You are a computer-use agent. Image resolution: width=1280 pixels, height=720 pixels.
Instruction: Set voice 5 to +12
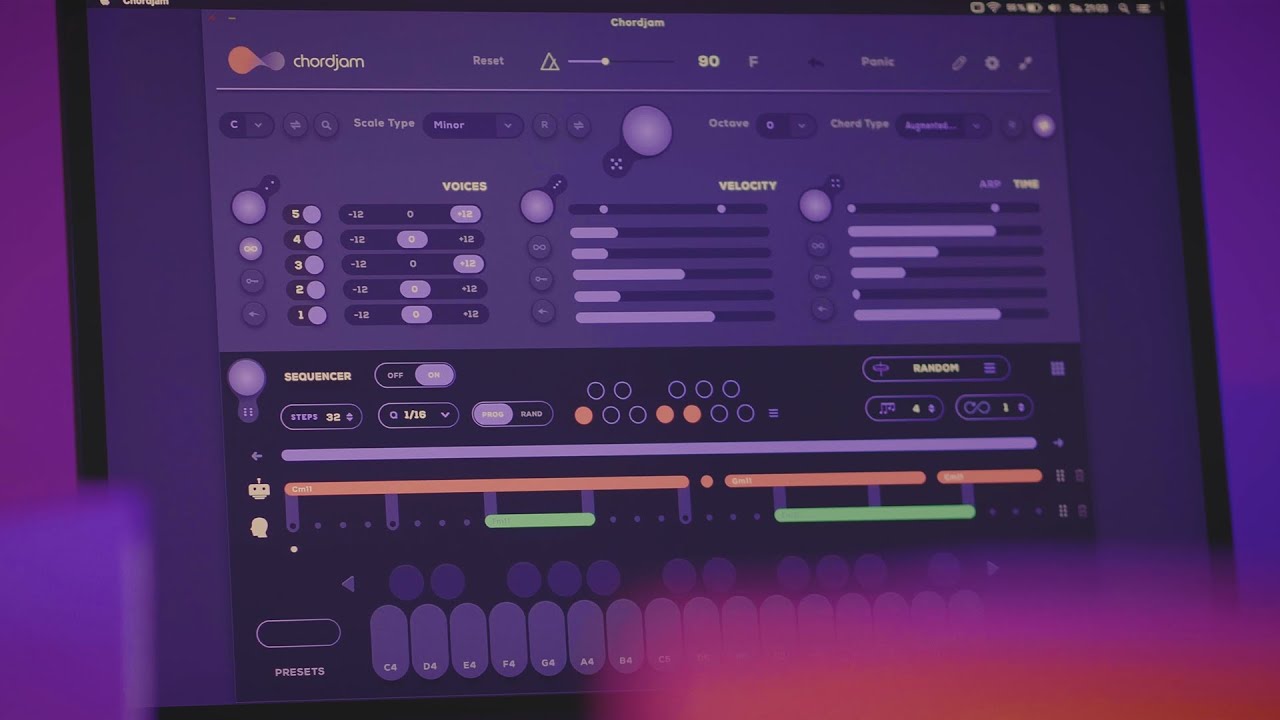464,214
